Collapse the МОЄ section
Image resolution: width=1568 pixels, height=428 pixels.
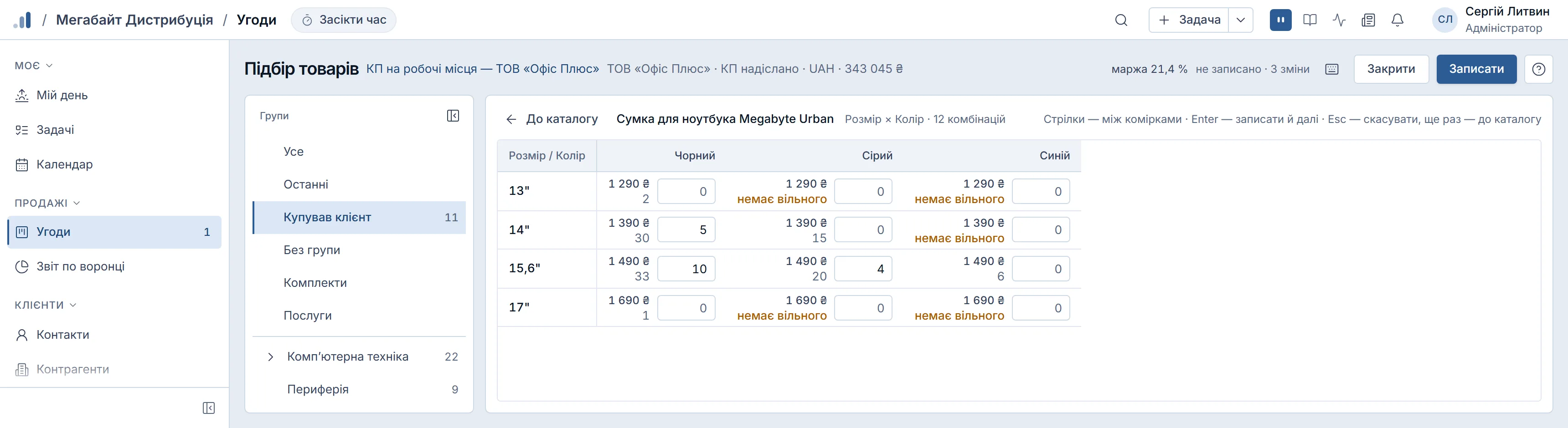[34, 66]
